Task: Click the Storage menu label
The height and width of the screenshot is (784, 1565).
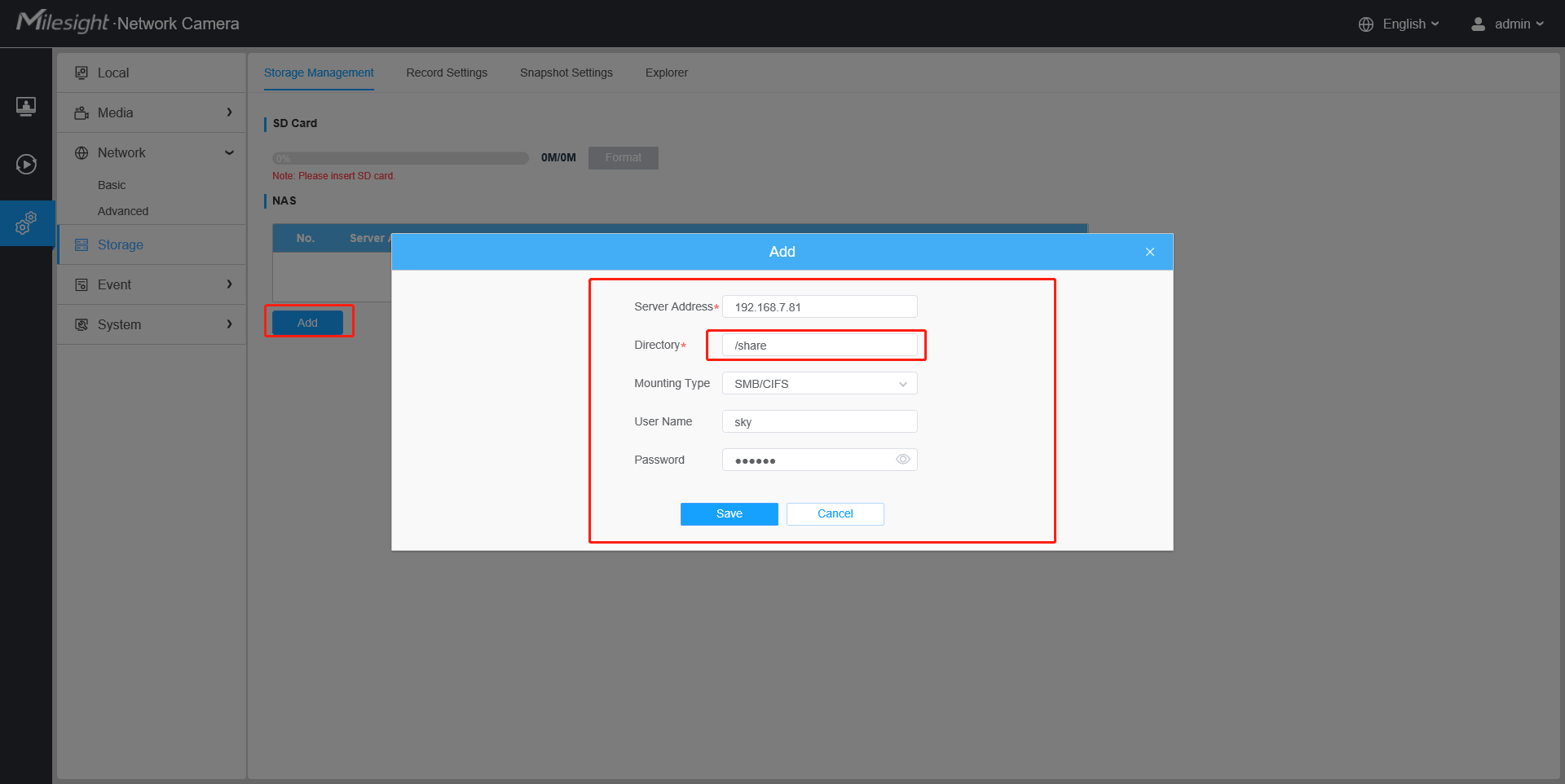Action: tap(121, 244)
